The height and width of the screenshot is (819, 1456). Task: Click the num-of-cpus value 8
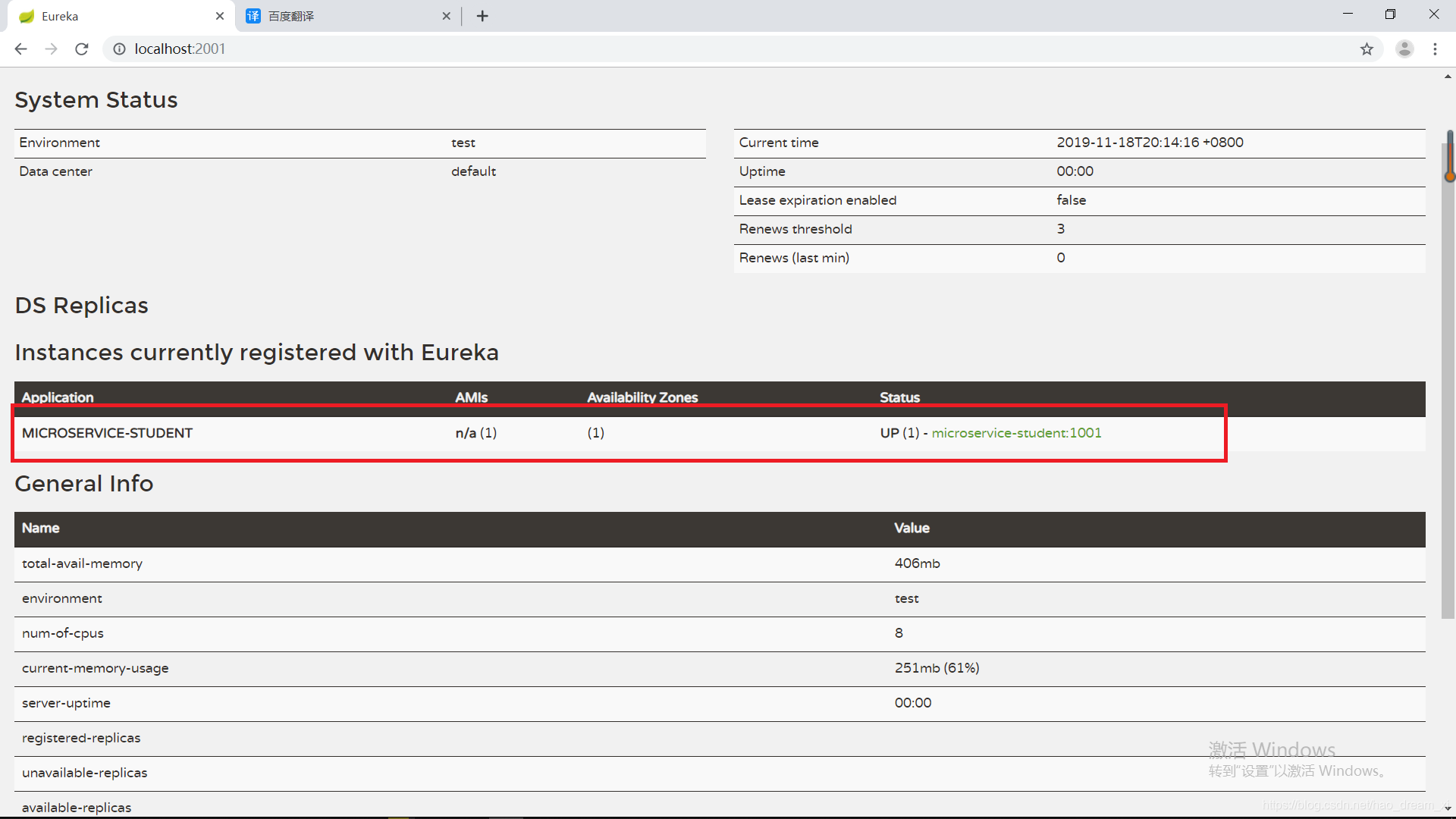(x=899, y=633)
